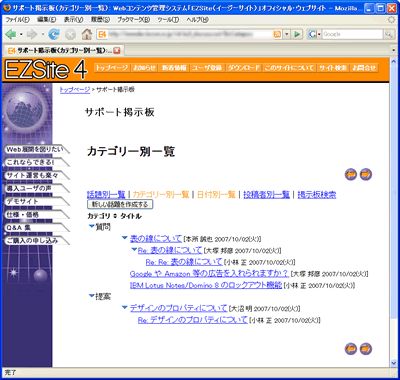Viewport: 400px width, 380px height.
Task: Click the upper next-page purple arrow icon
Action: click(366, 174)
